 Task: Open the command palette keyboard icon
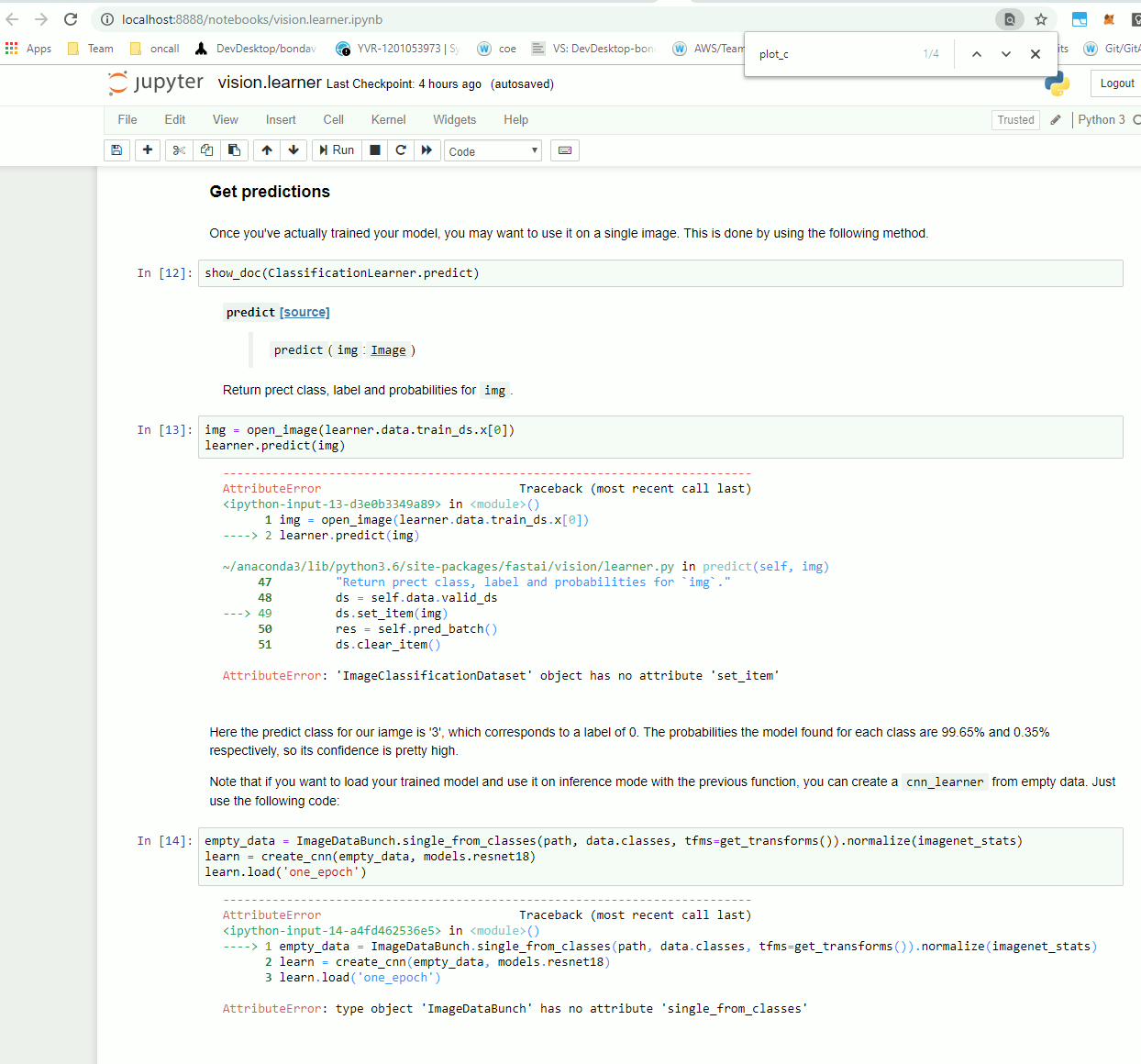[x=565, y=150]
